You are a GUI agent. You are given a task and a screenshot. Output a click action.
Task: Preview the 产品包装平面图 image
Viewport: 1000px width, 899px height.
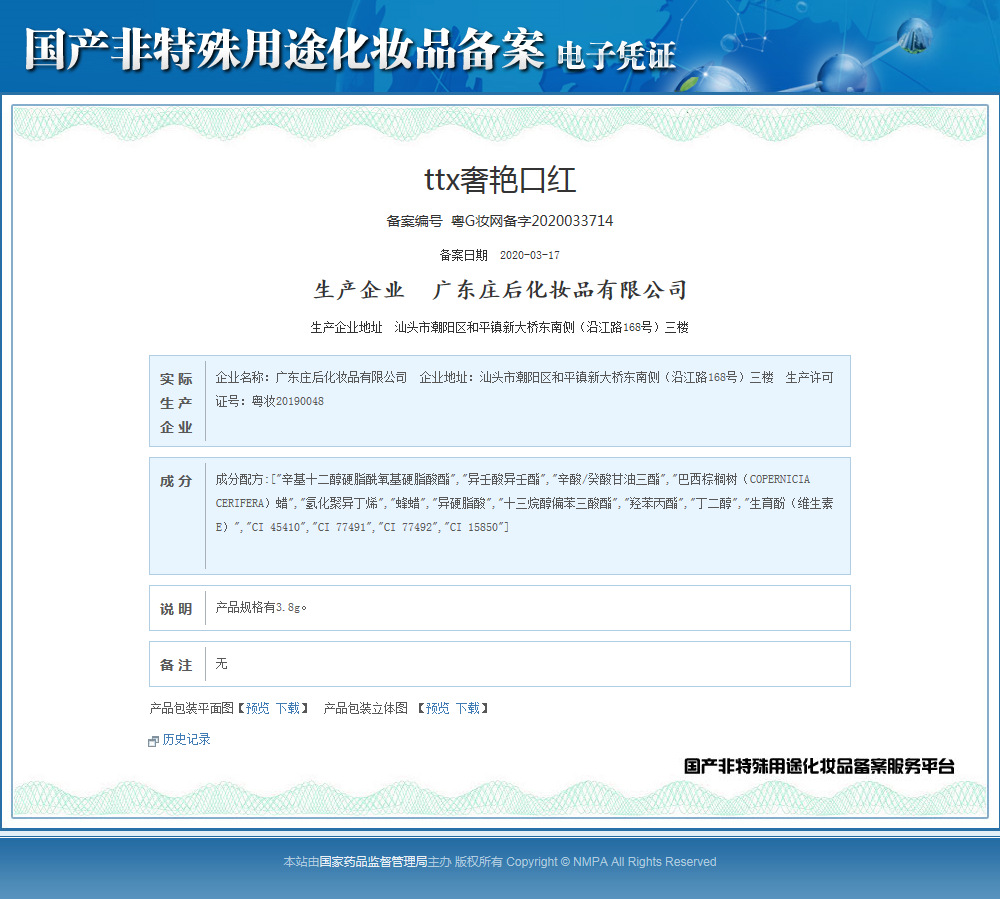pos(258,708)
